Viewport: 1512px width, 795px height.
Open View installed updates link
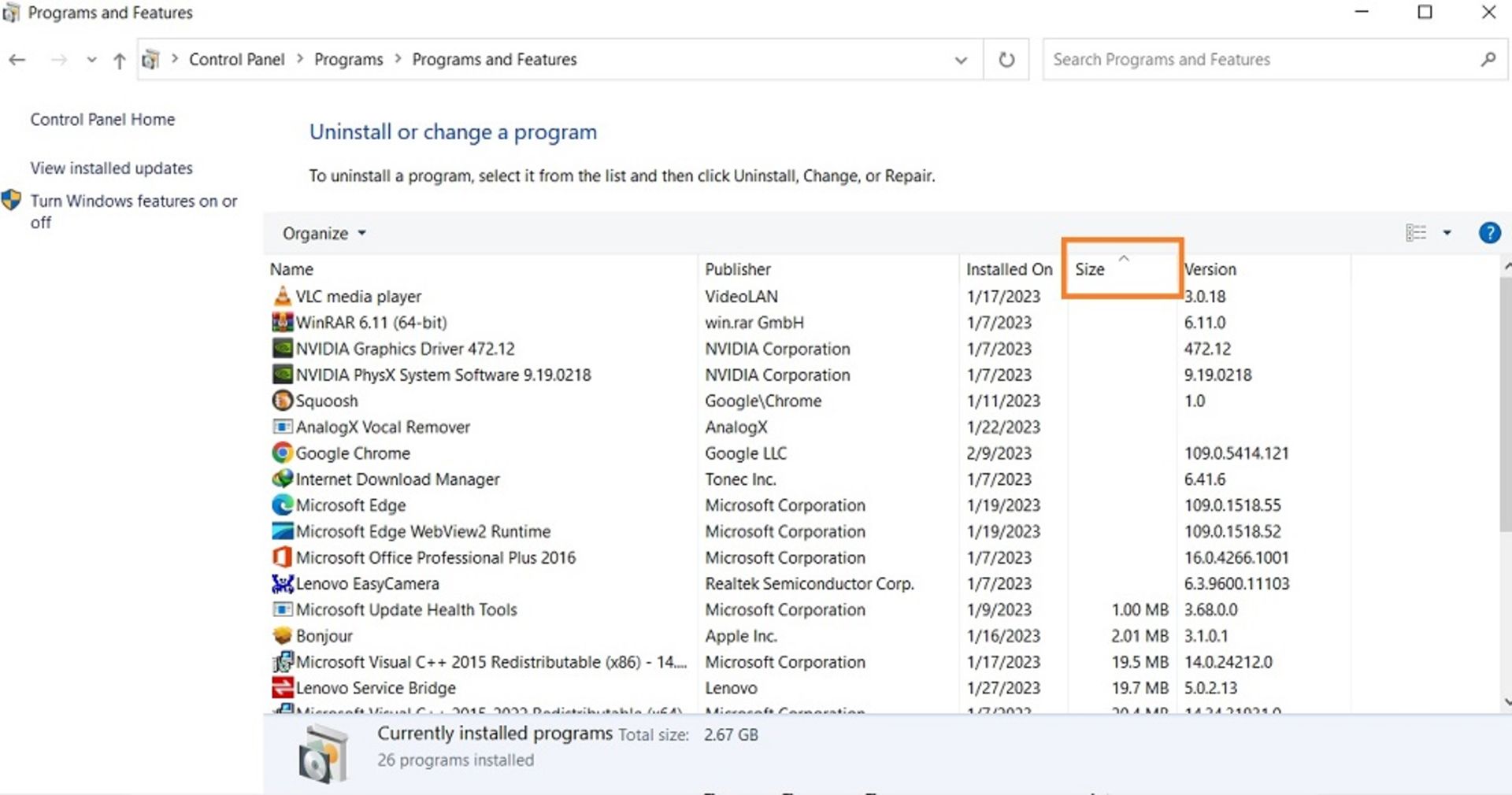coord(111,168)
